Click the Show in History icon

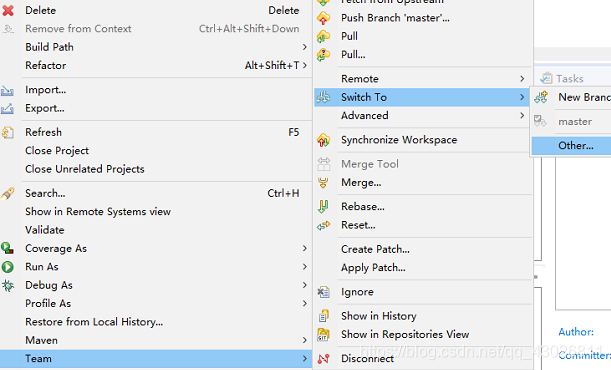point(323,316)
